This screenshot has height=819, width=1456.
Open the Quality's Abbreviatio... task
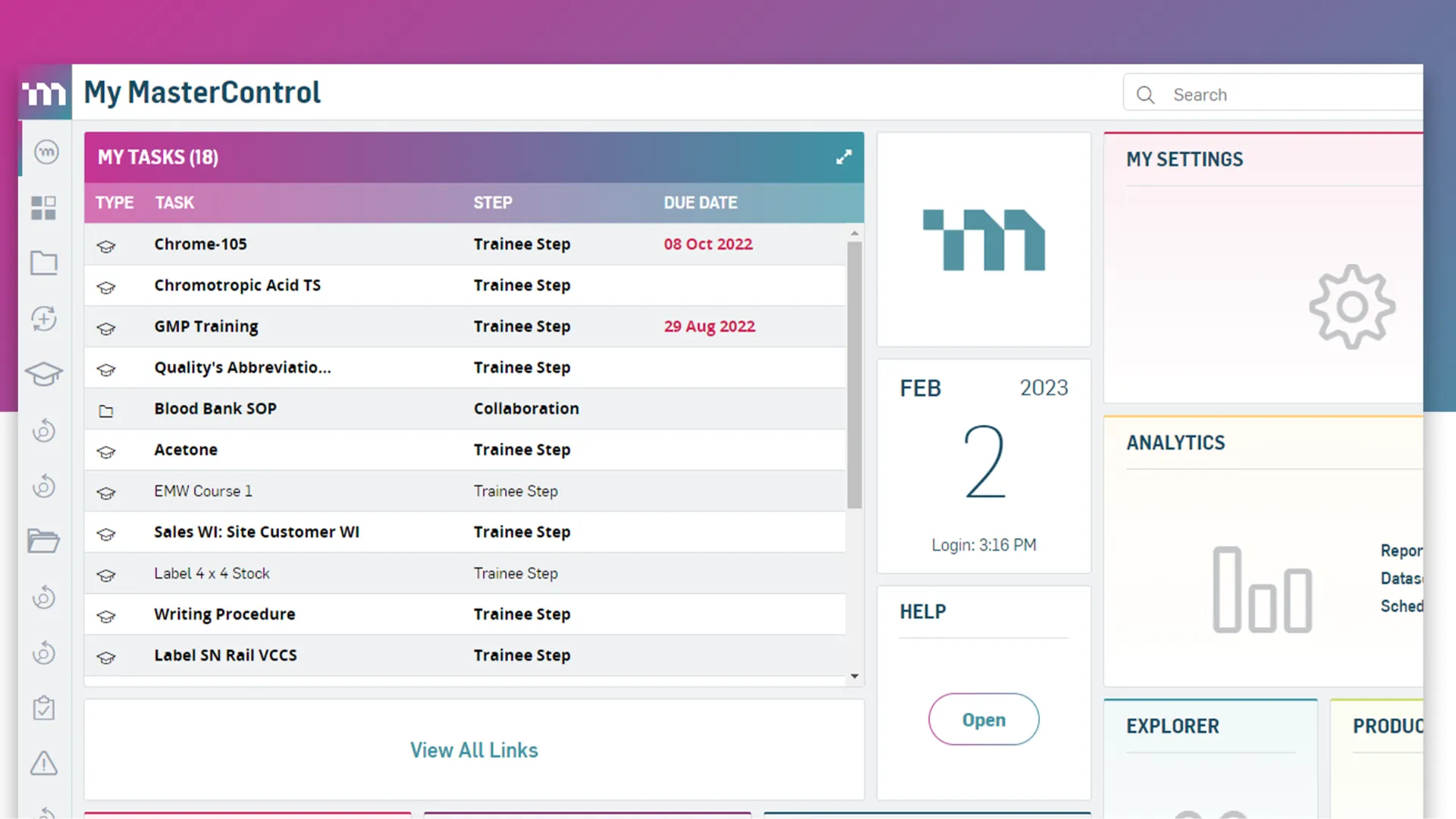click(x=243, y=367)
